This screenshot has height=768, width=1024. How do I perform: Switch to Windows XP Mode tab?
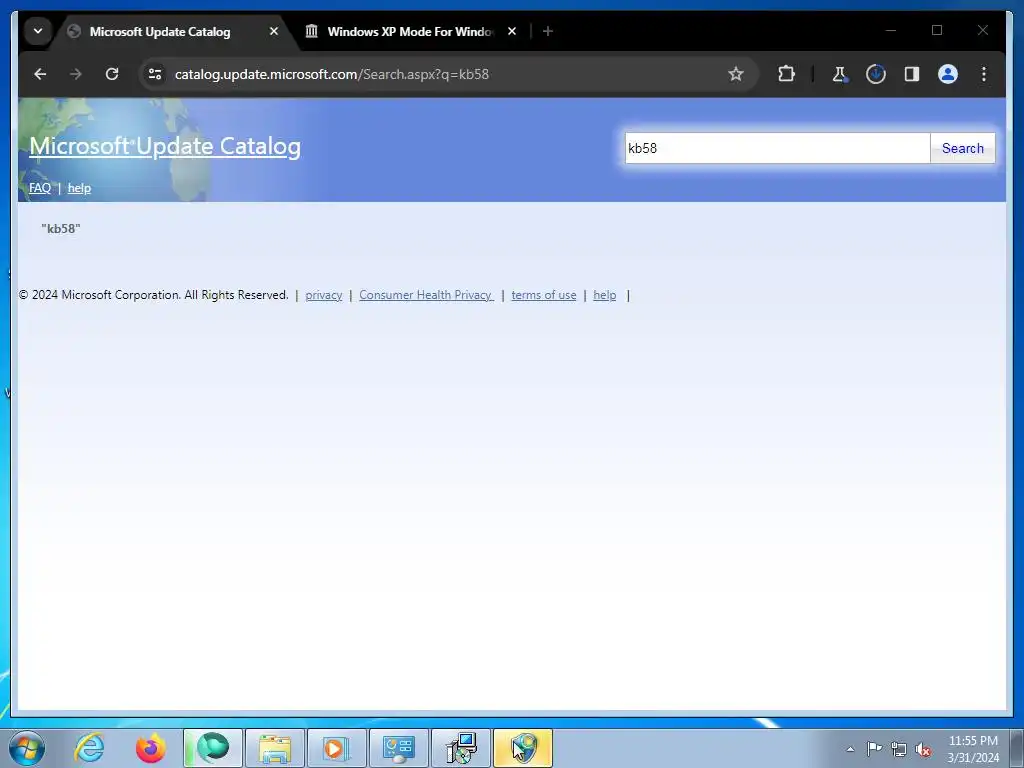410,31
